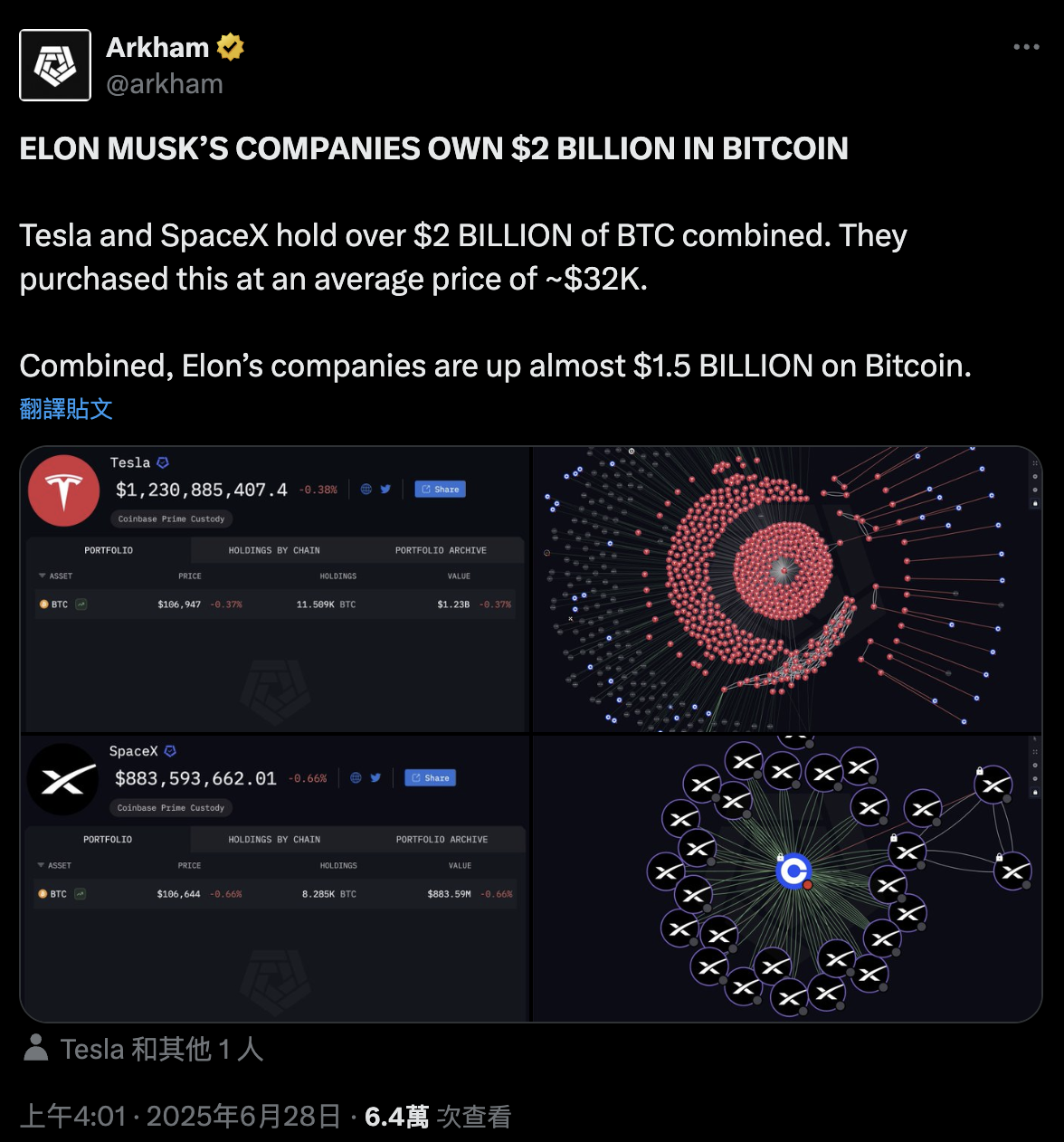
Task: Open the tweet options via the ellipsis icon
Action: (1027, 47)
